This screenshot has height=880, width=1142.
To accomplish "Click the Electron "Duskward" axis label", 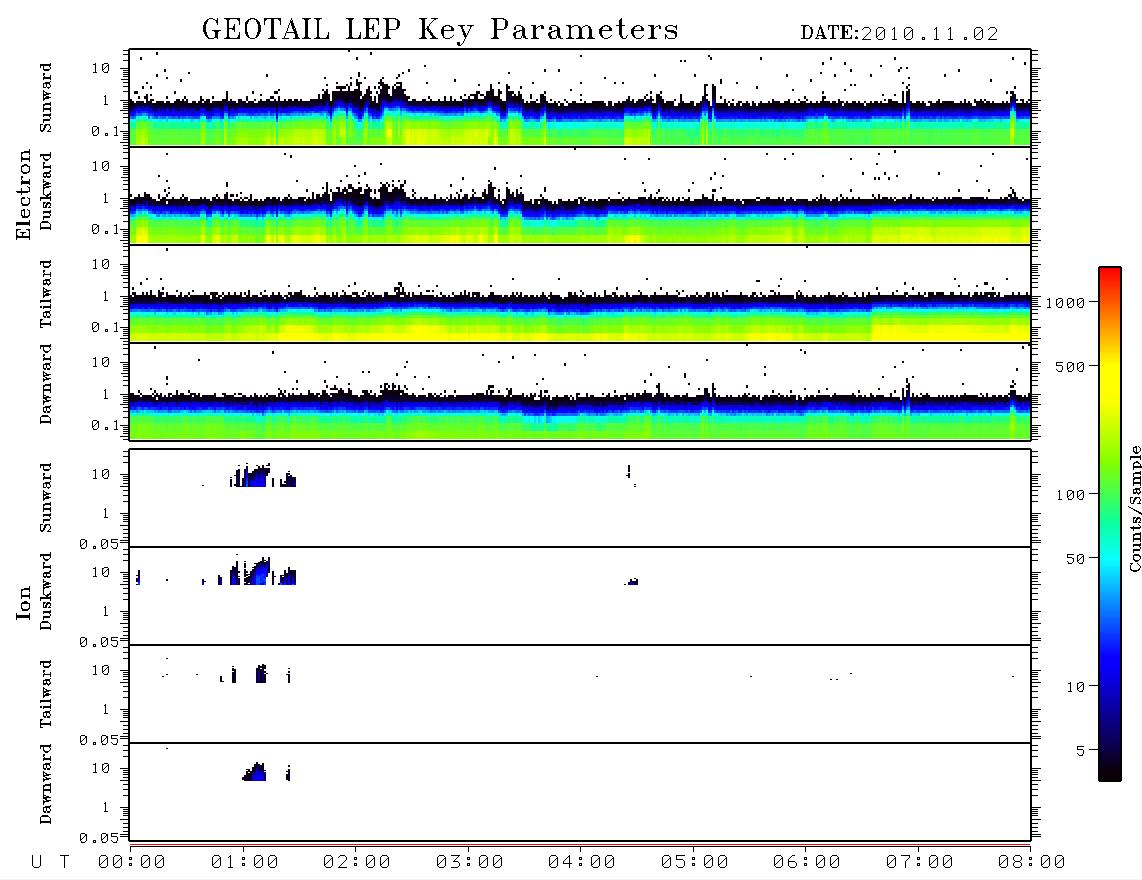I will click(x=46, y=192).
